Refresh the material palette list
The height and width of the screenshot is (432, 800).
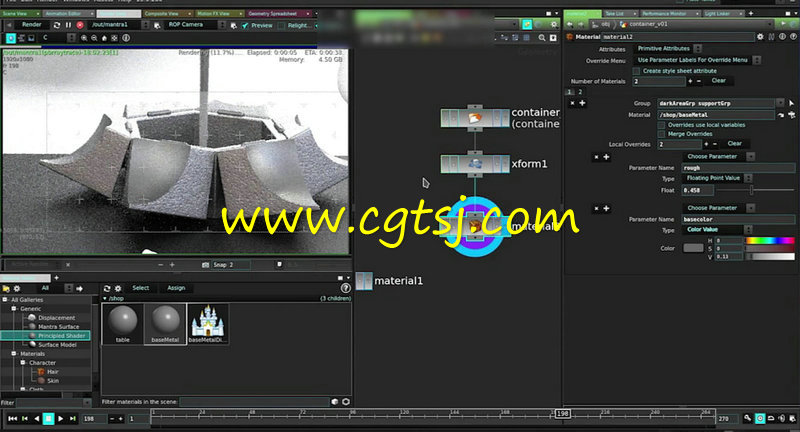[107, 288]
